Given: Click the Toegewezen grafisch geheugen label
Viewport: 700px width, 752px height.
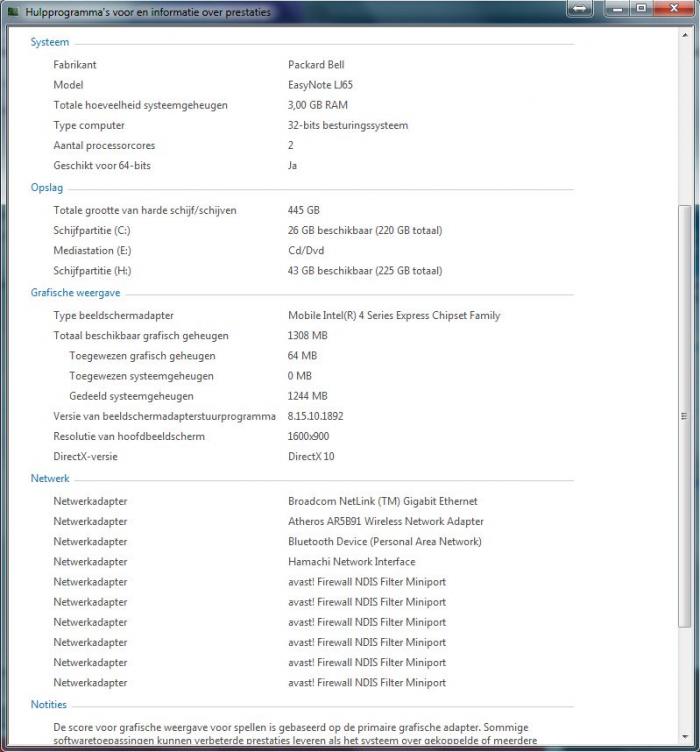Looking at the screenshot, I should pyautogui.click(x=142, y=356).
